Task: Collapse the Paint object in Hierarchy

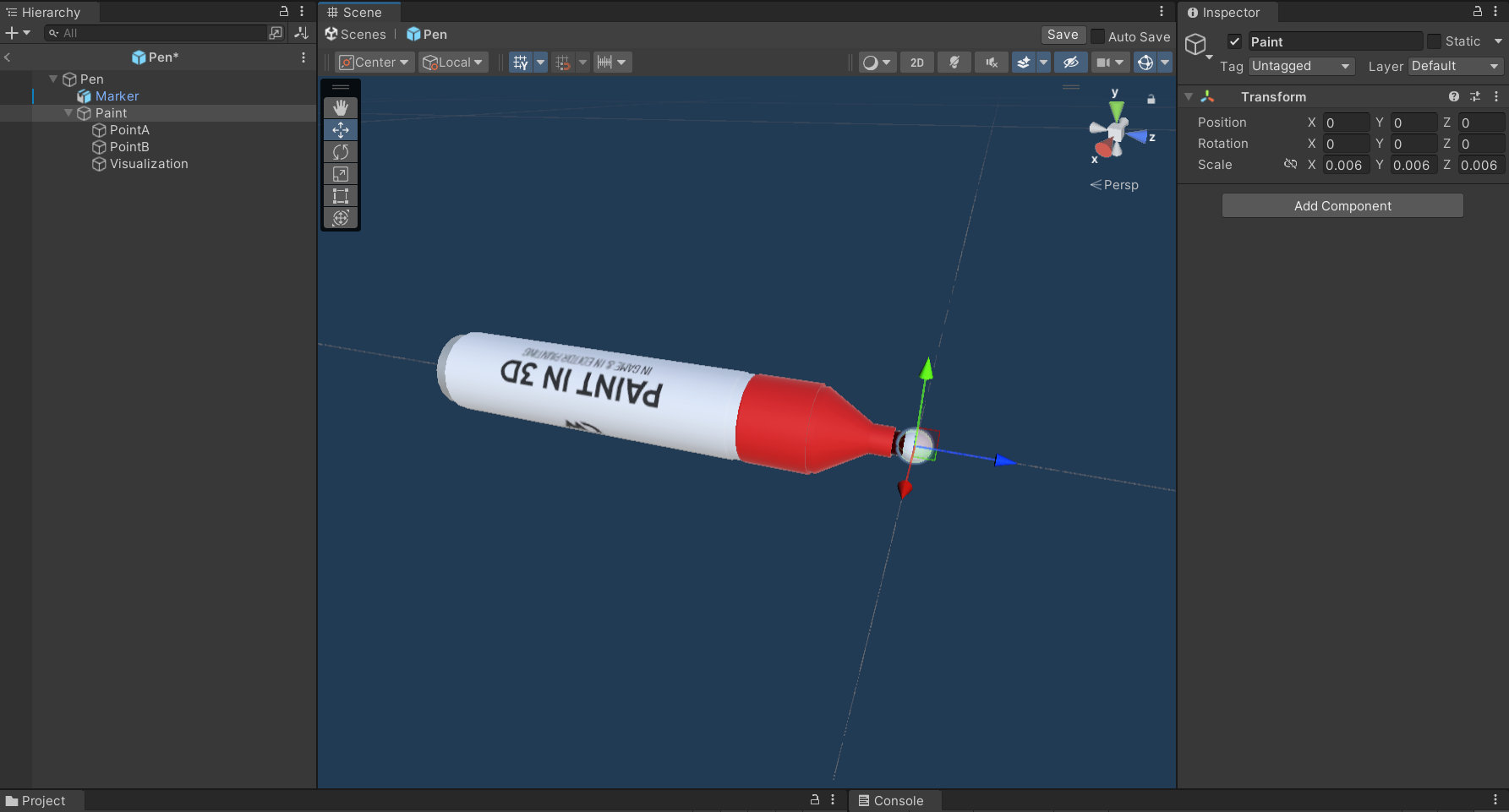Action: 68,113
